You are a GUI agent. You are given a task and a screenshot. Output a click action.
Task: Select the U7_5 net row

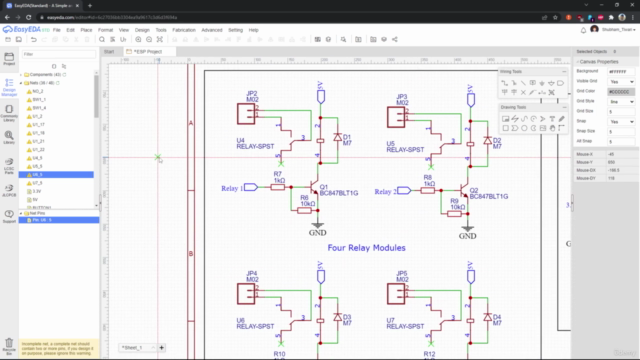(x=56, y=183)
